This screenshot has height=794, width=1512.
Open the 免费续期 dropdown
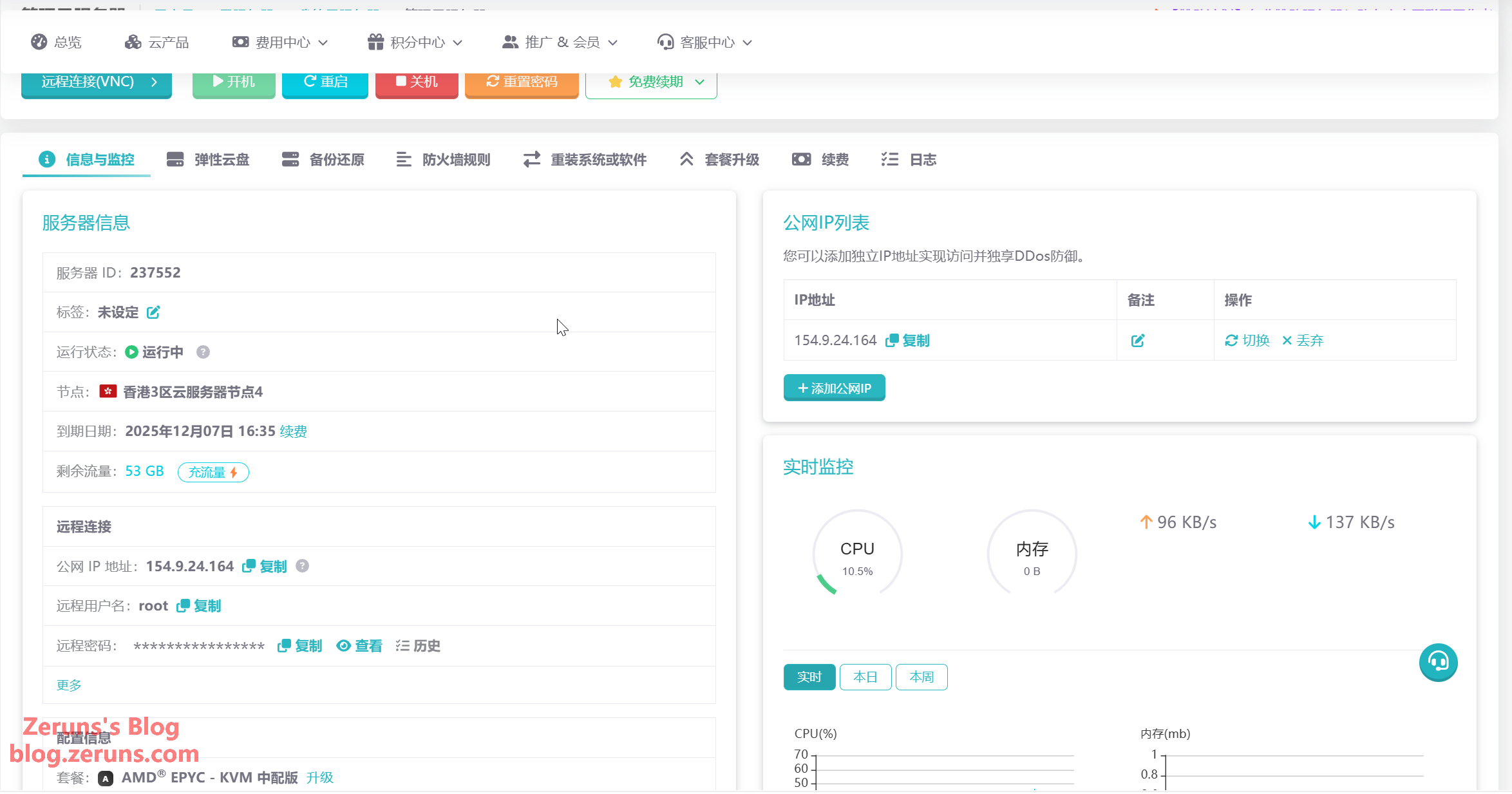(651, 82)
